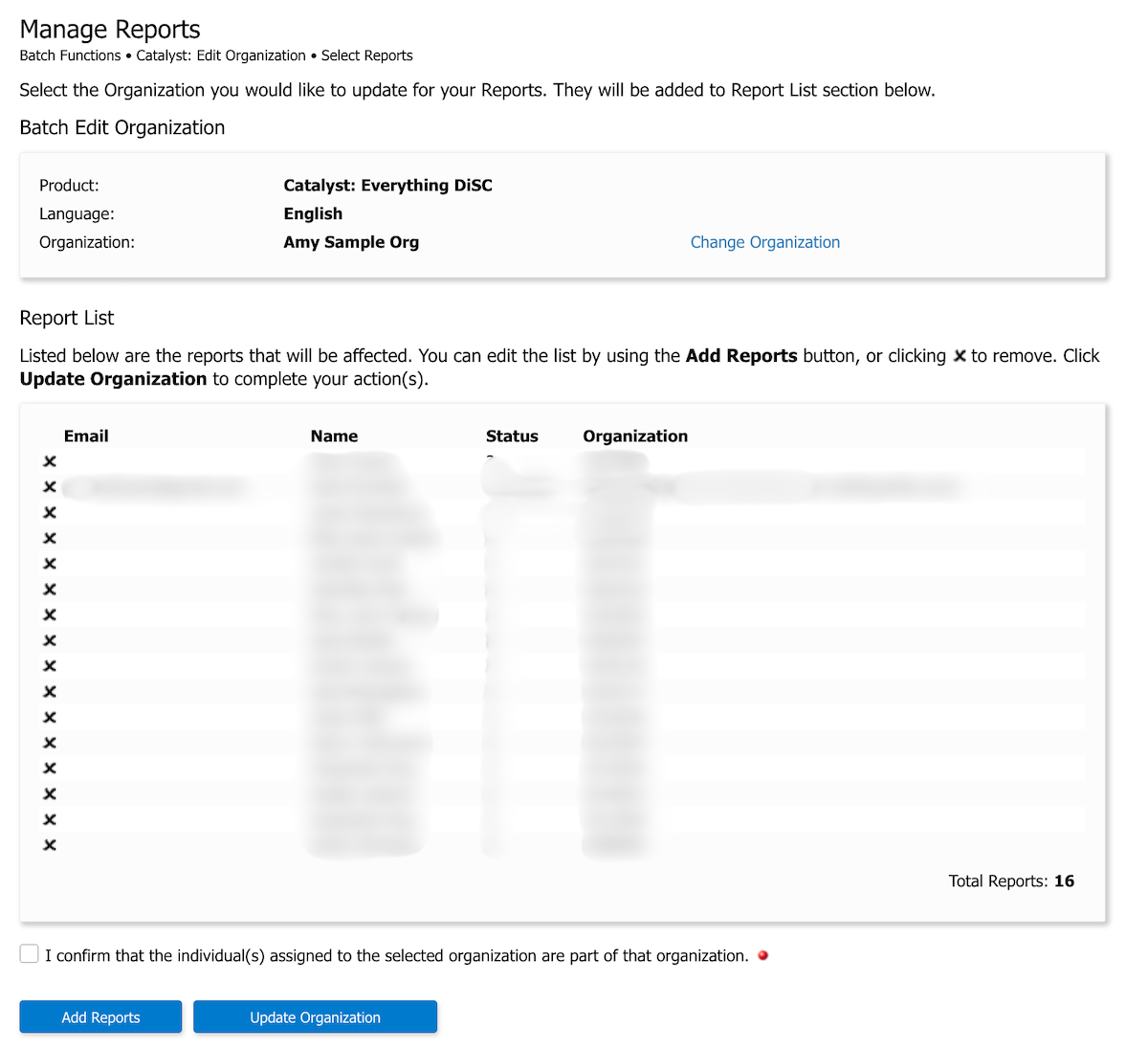This screenshot has height=1048, width=1148.
Task: Click the Report List section heading
Action: (x=67, y=318)
